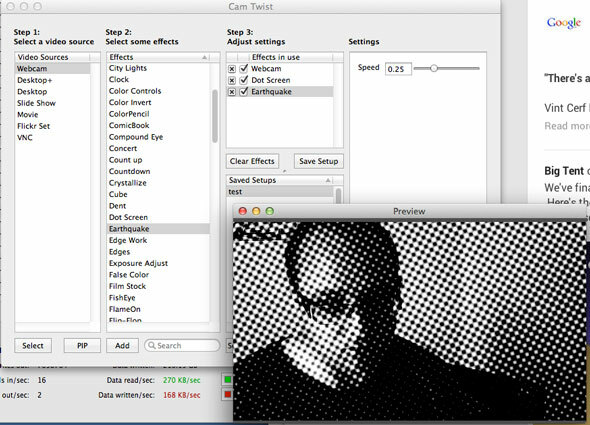This screenshot has height=425, width=590.
Task: Click the green status indicator square
Action: tap(227, 379)
